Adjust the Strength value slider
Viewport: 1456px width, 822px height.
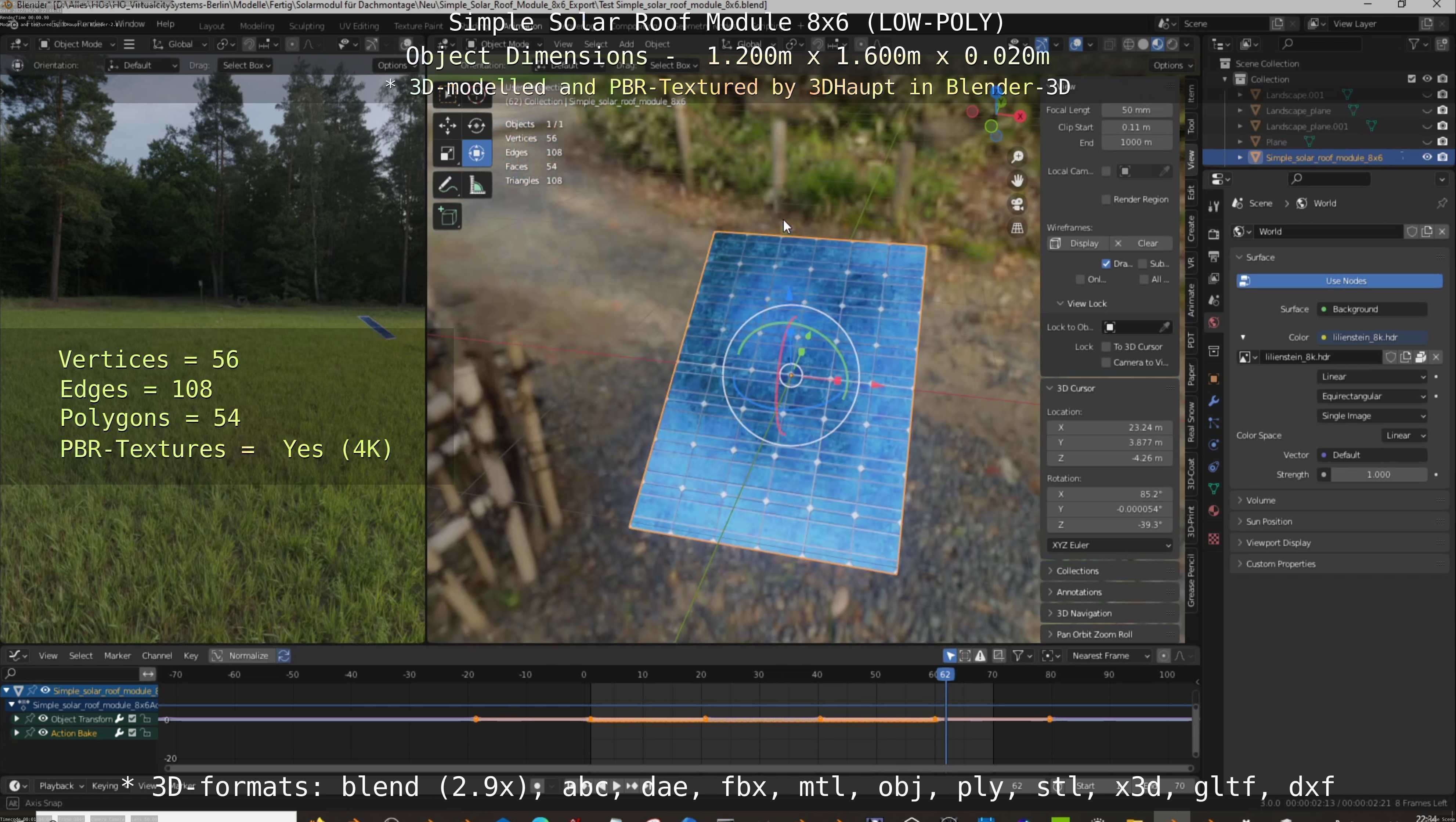point(1378,475)
